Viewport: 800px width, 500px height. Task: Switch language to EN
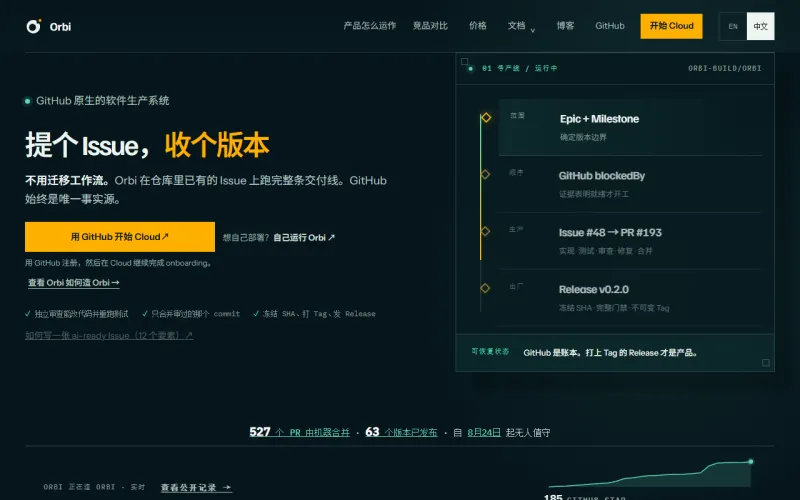[x=733, y=26]
